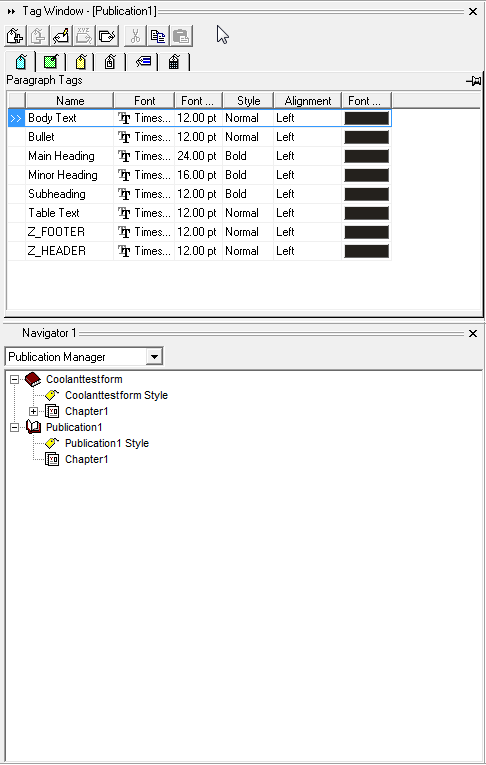The height and width of the screenshot is (765, 486).
Task: Click the Copy icon in Tag Window toolbar
Action: (x=158, y=36)
